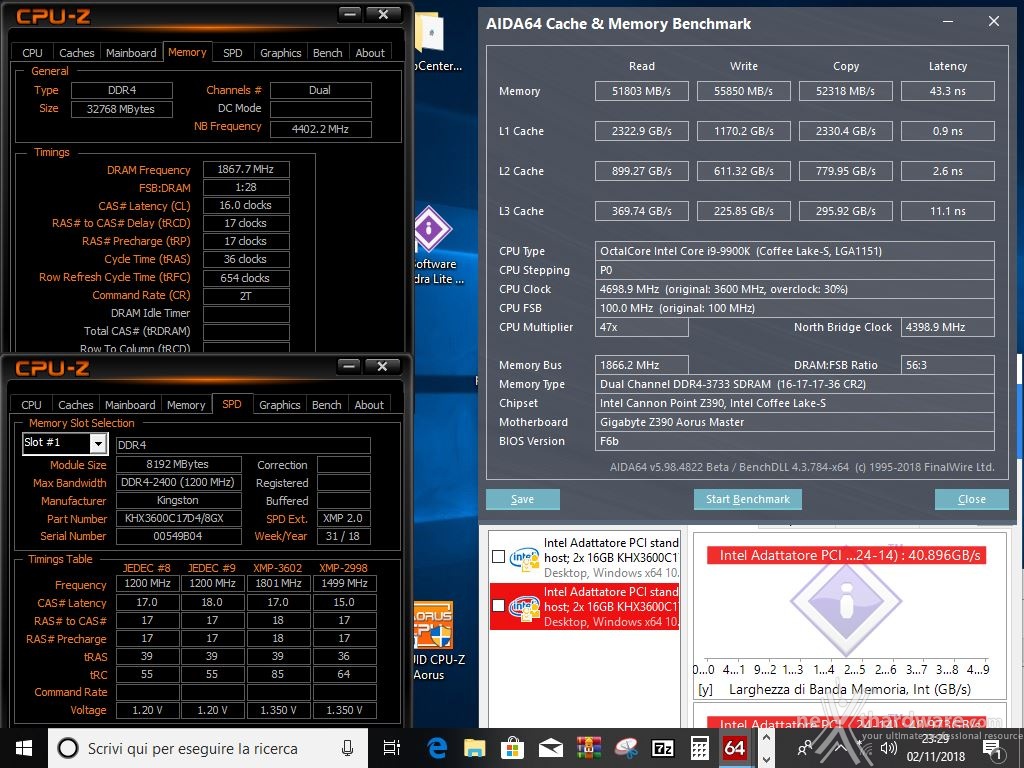The image size is (1024, 768).
Task: Open About tab in top CPU-Z window
Action: [x=370, y=53]
